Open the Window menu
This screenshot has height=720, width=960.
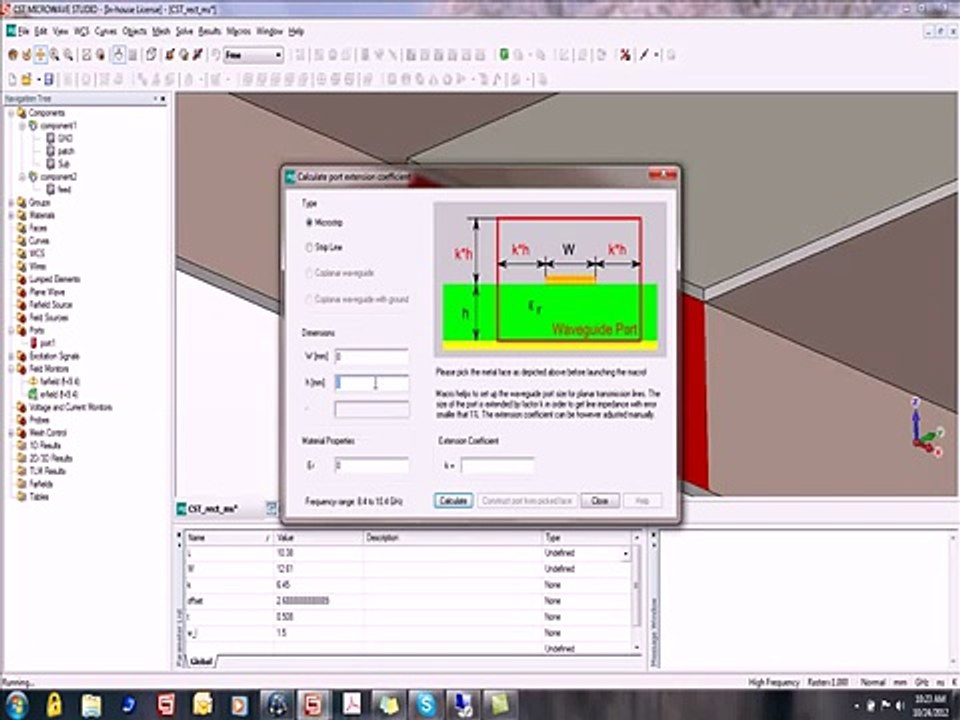[x=269, y=31]
